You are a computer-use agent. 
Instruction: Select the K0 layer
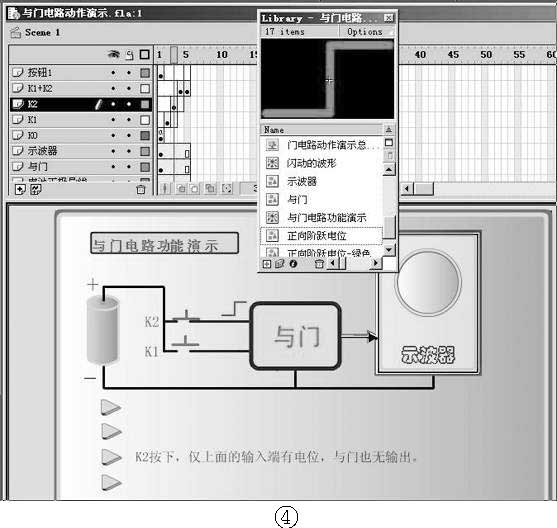pyautogui.click(x=81, y=135)
